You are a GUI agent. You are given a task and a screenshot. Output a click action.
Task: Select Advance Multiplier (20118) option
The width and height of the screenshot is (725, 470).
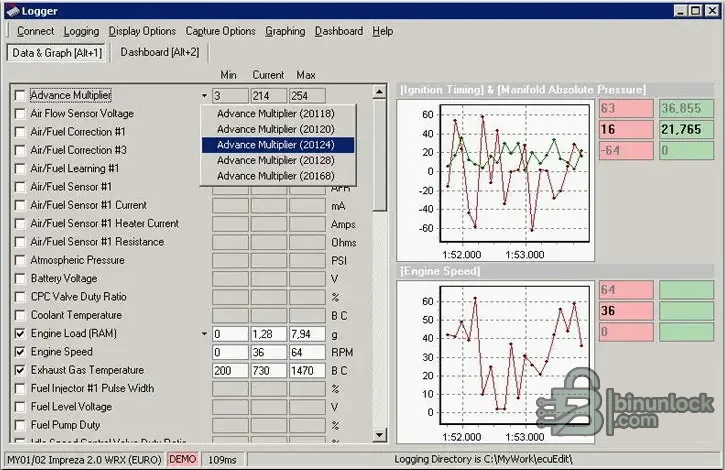(278, 113)
